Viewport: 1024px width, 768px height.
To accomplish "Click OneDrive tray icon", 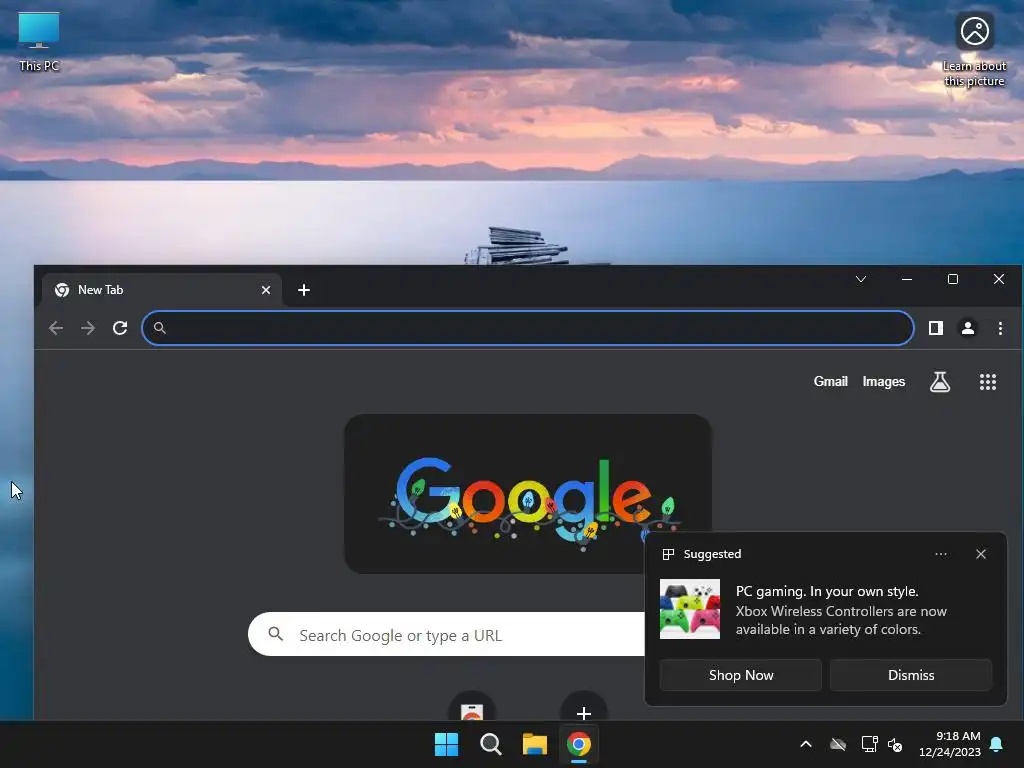I will (x=838, y=744).
